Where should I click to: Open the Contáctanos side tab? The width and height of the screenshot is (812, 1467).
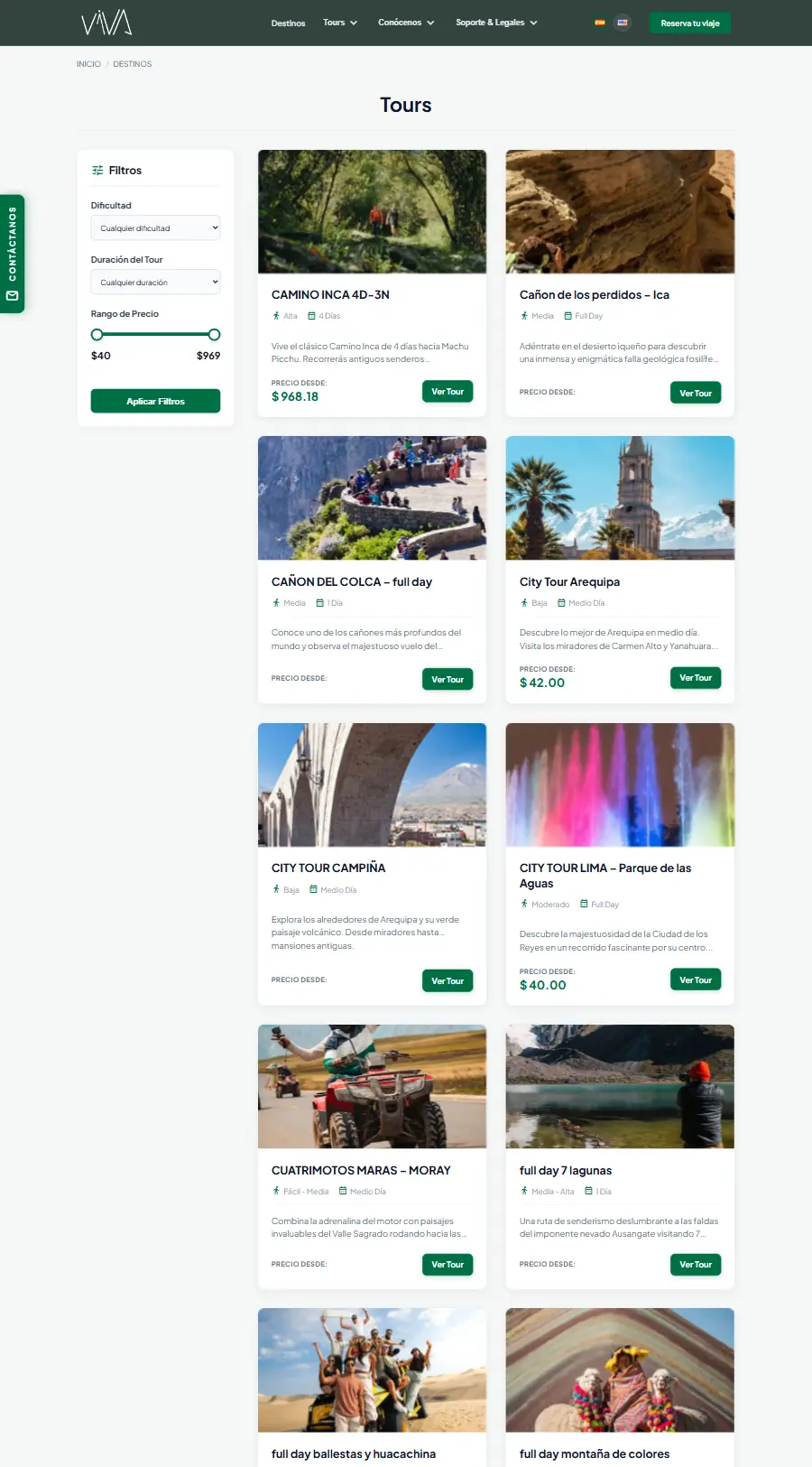tap(12, 254)
